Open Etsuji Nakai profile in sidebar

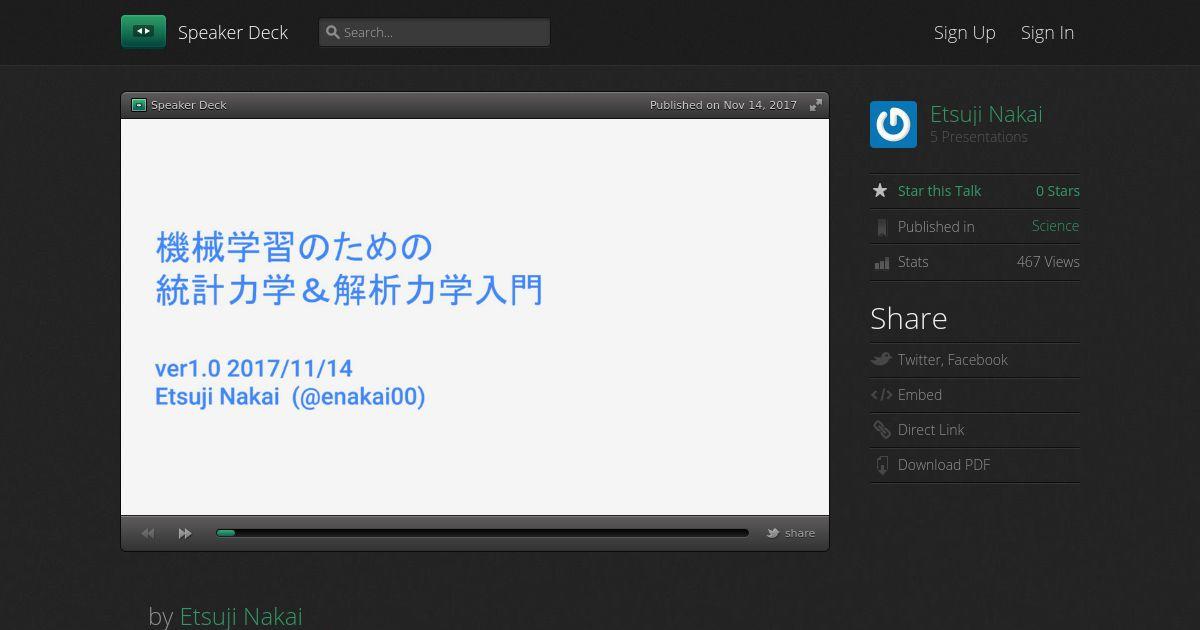point(986,114)
